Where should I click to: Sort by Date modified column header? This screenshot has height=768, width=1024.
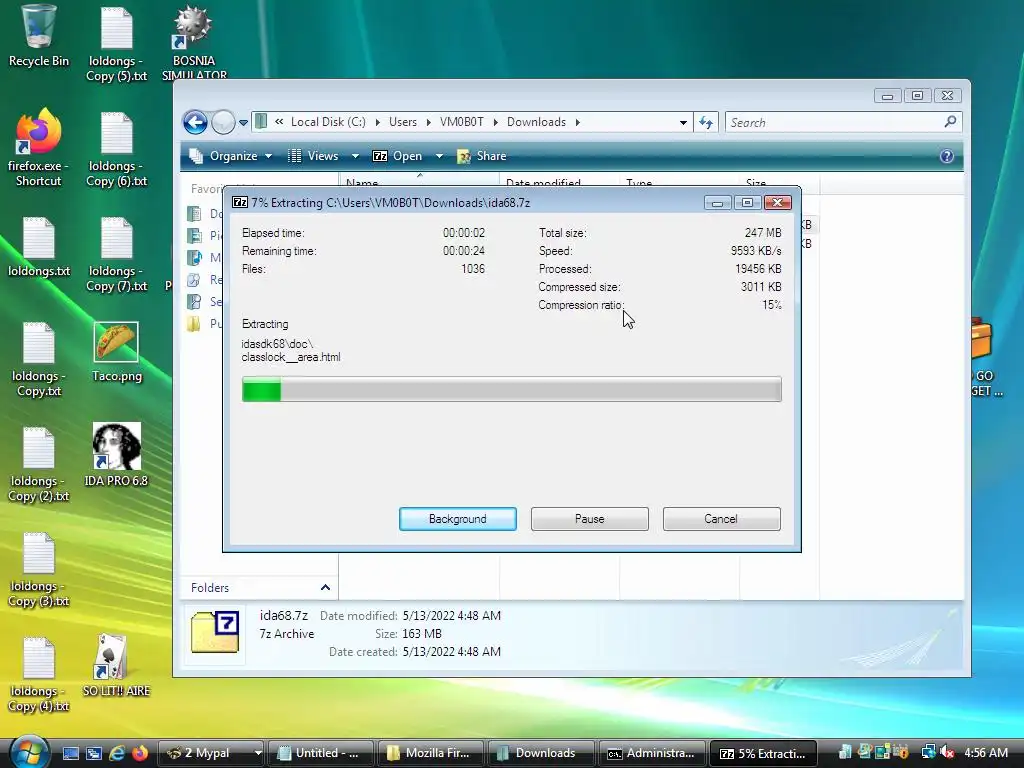tap(559, 183)
